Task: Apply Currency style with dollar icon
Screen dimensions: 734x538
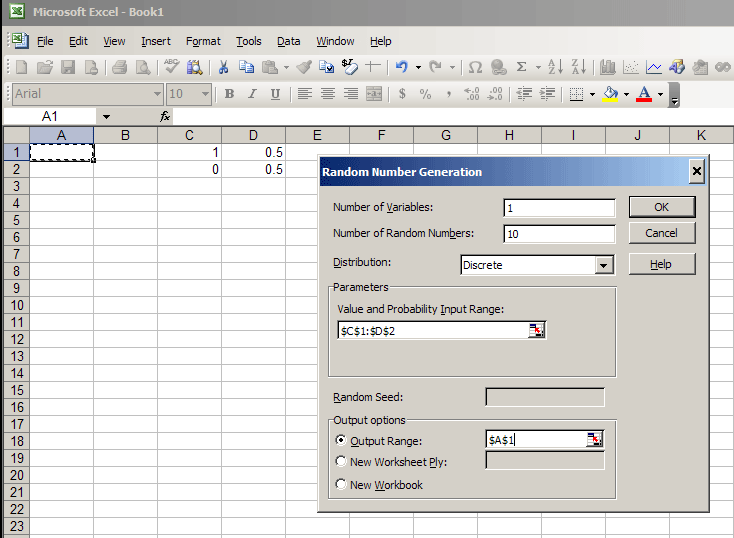Action: pyautogui.click(x=402, y=94)
